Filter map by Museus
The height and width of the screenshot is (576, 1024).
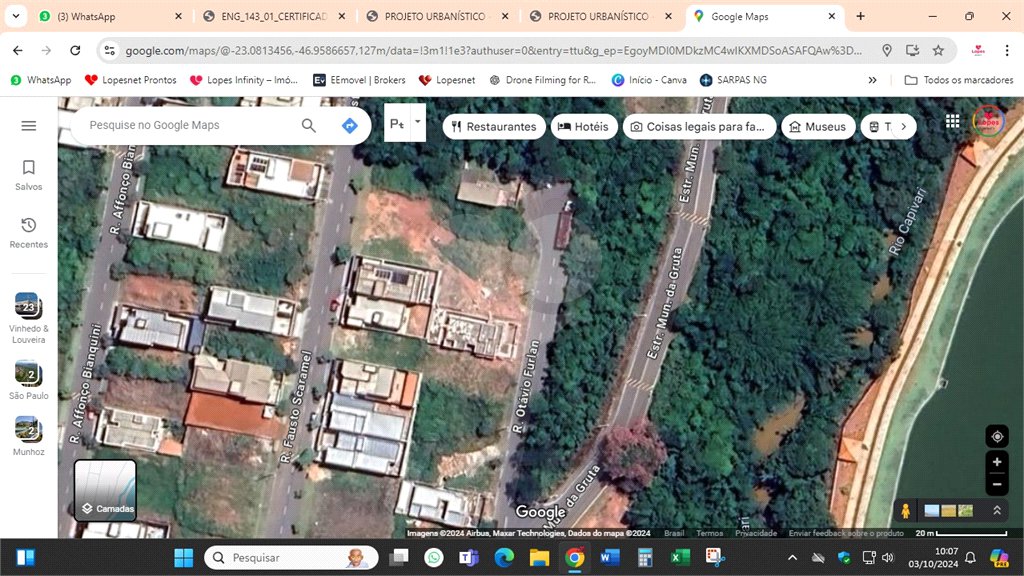tap(818, 127)
